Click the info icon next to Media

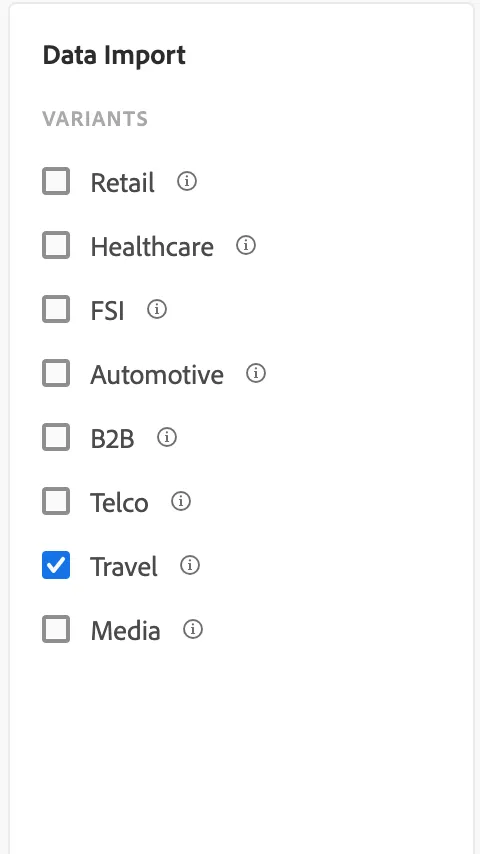point(193,629)
